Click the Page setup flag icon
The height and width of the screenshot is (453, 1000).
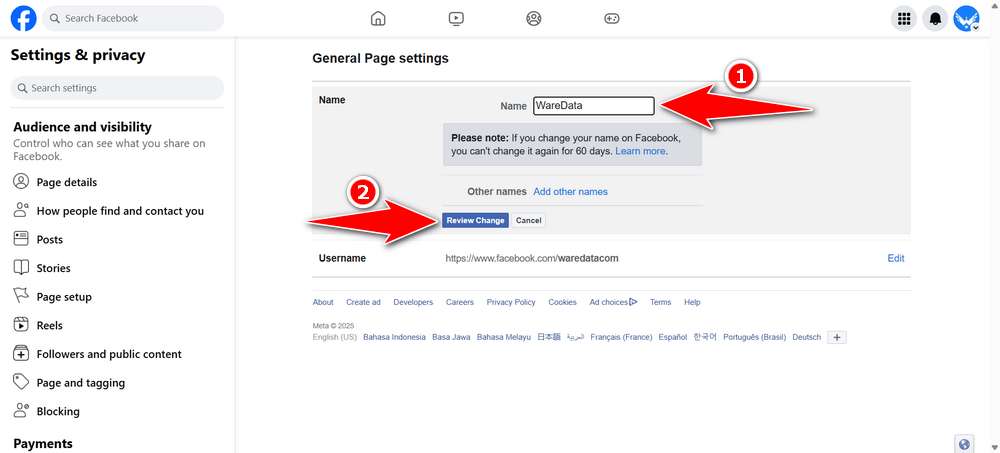[21, 297]
